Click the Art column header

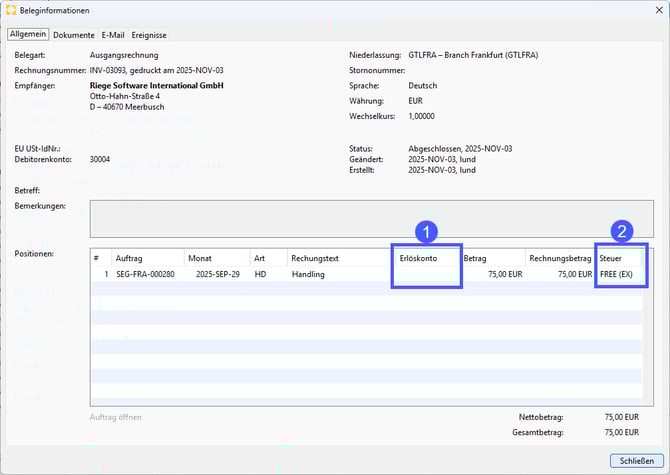tap(259, 258)
